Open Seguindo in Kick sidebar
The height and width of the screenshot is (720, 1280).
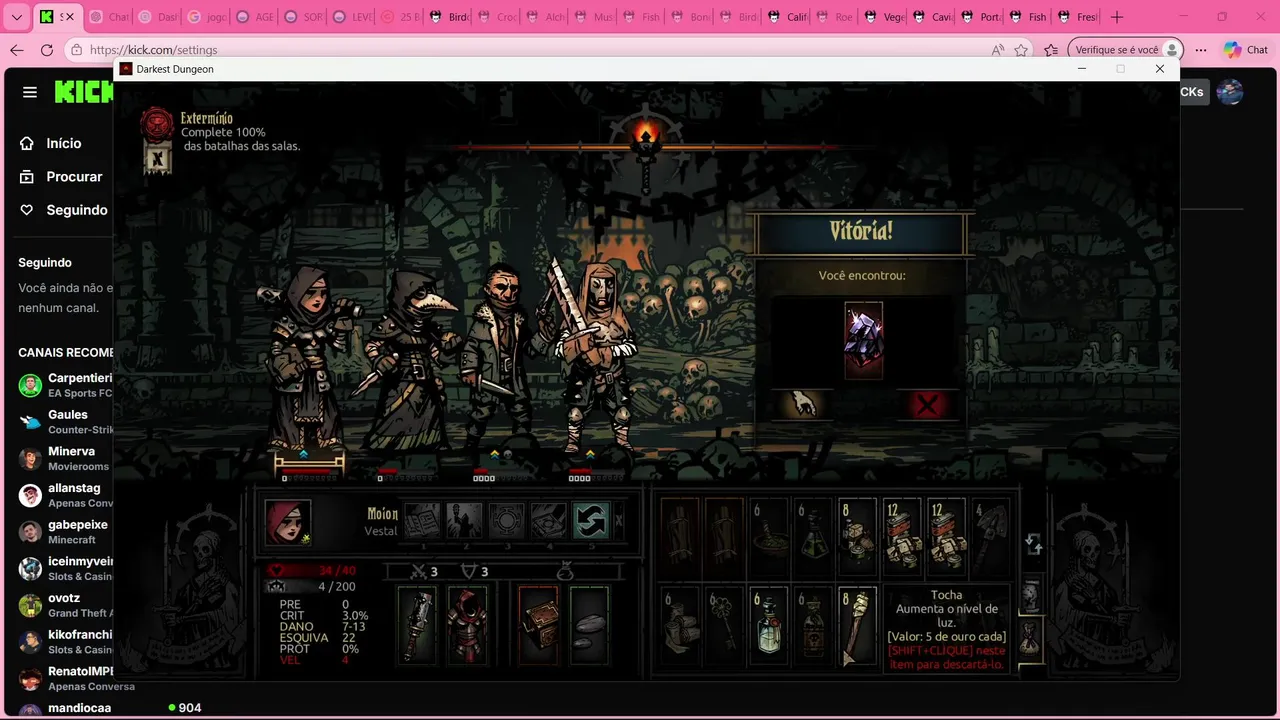tap(77, 210)
